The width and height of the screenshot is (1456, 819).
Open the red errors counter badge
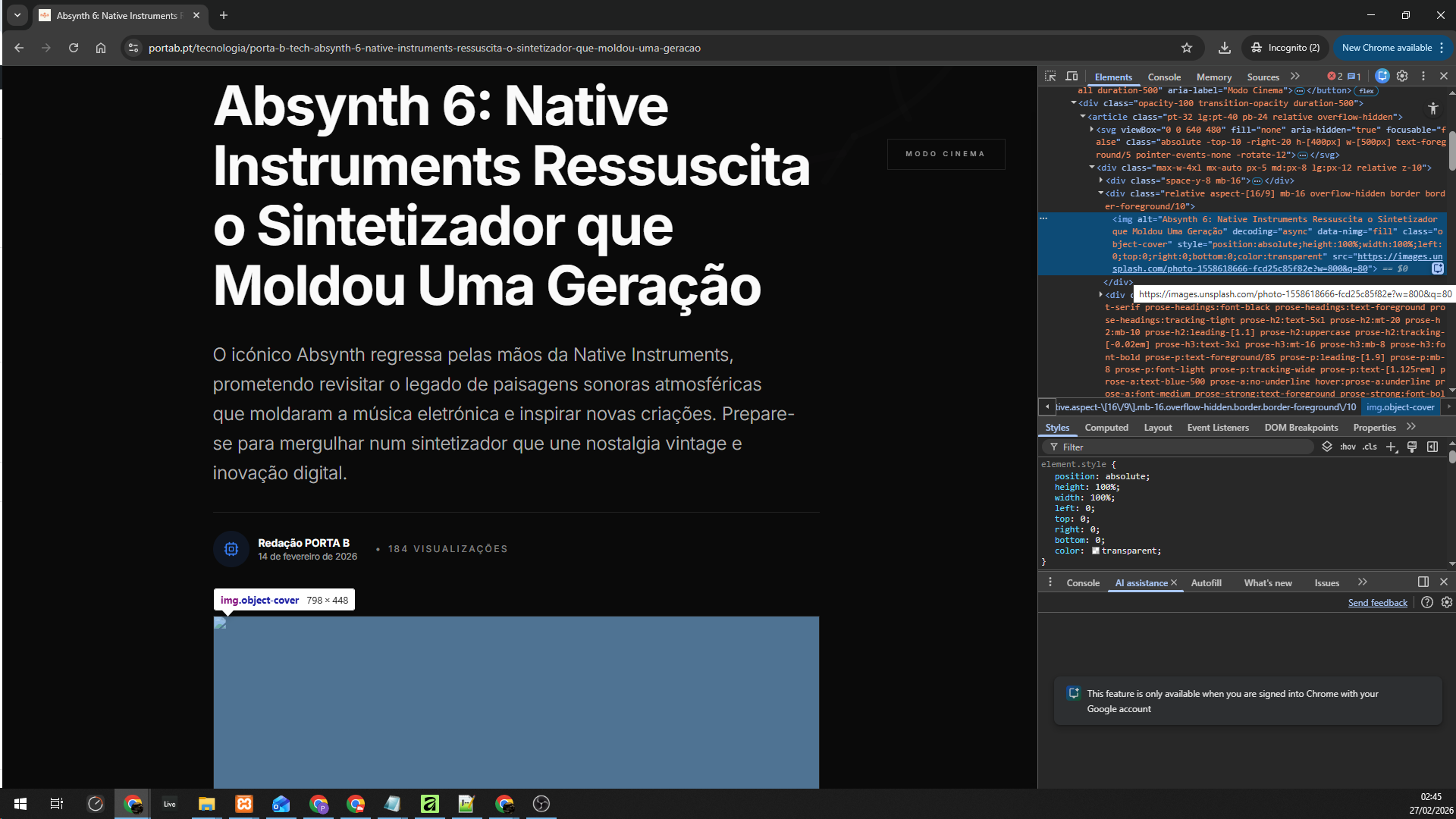coord(1335,77)
